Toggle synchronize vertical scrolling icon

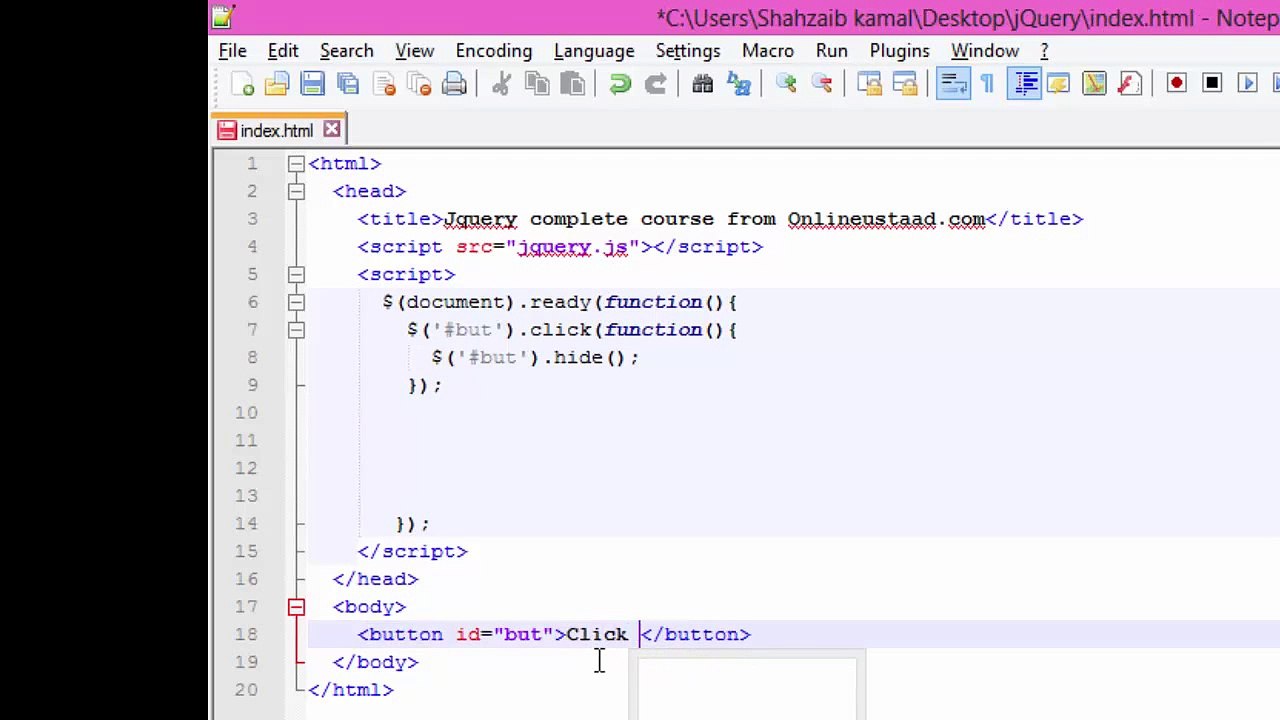point(869,85)
